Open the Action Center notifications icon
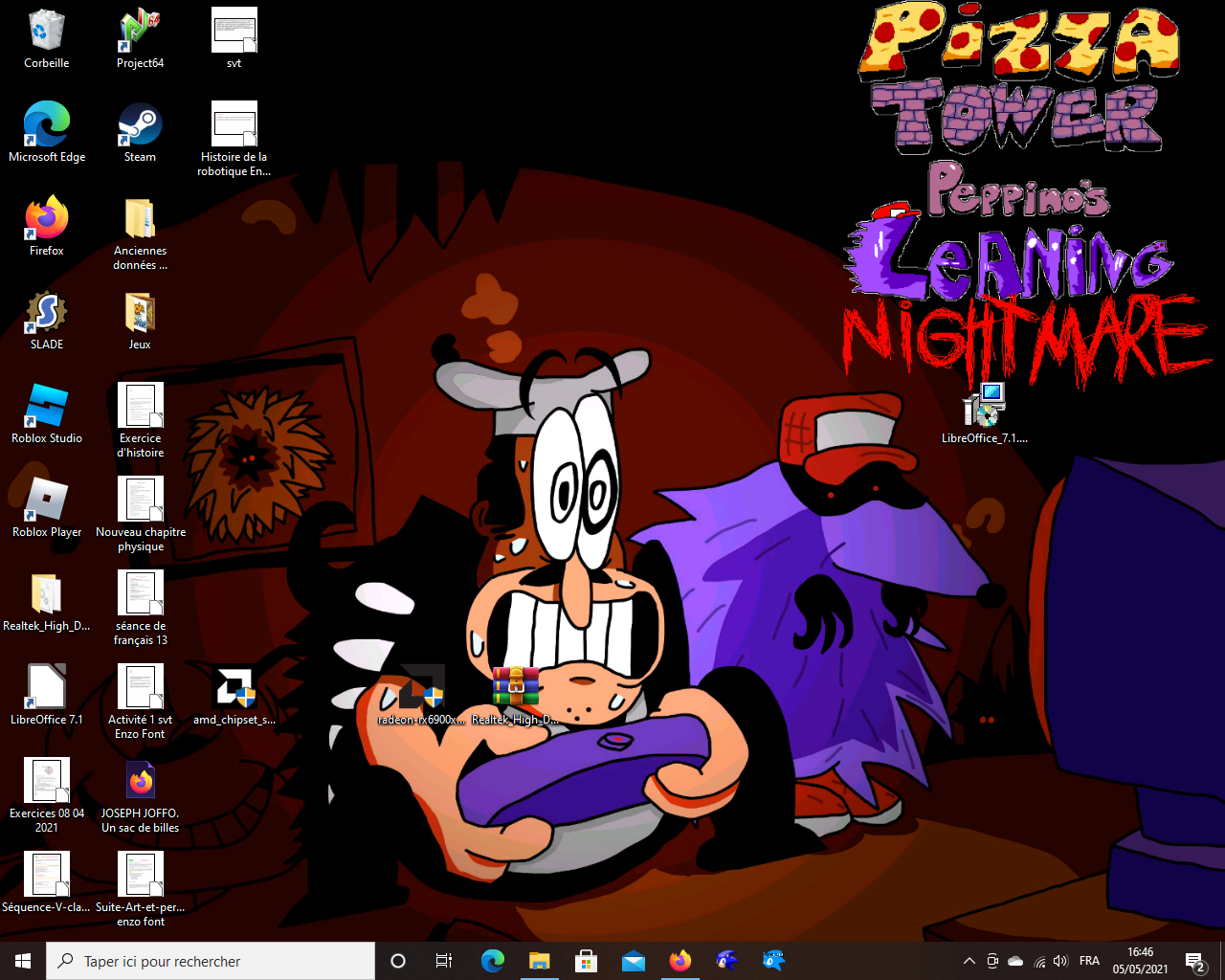 tap(1195, 961)
